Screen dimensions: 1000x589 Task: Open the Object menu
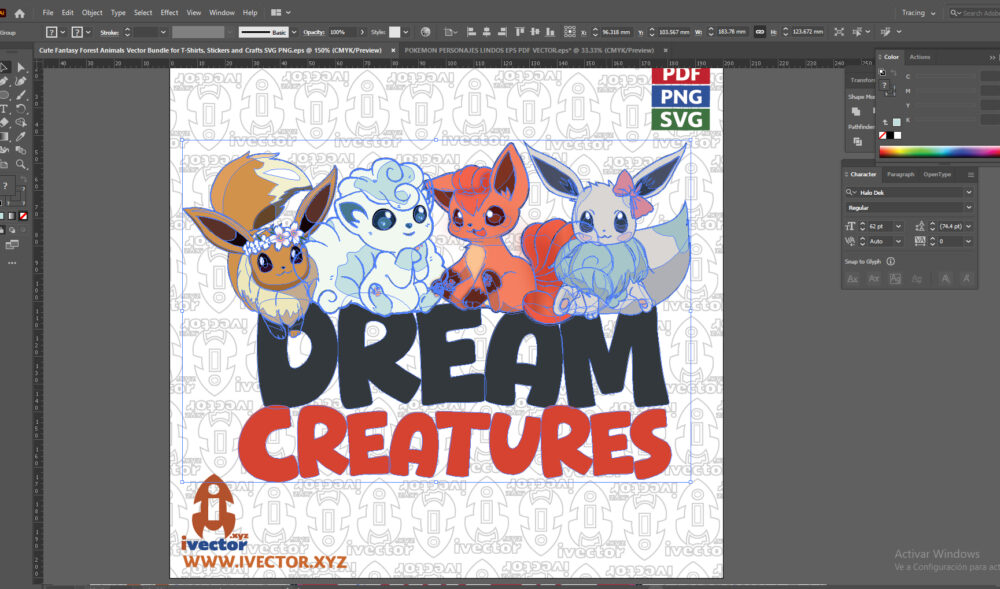(x=92, y=13)
